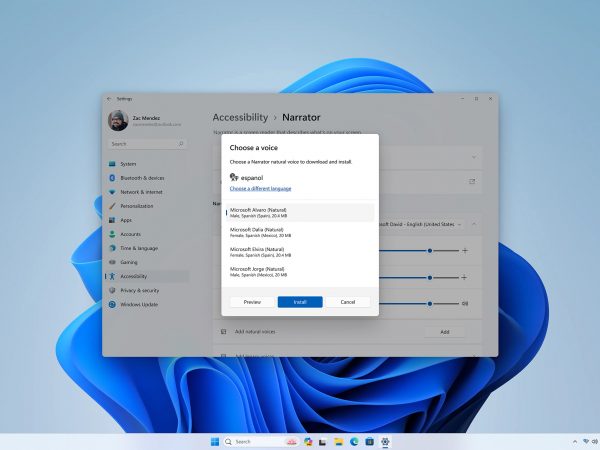This screenshot has width=600, height=450.
Task: Select Accessibility in the sidebar
Action: pyautogui.click(x=147, y=276)
